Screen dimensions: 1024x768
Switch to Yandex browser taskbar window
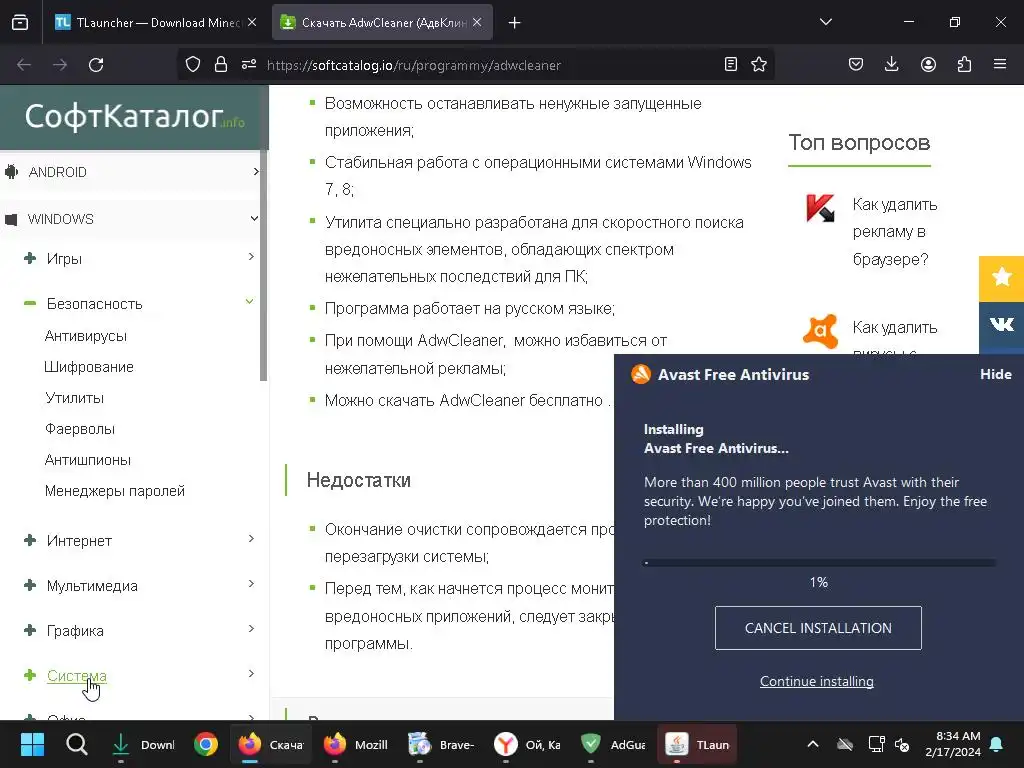click(x=526, y=744)
